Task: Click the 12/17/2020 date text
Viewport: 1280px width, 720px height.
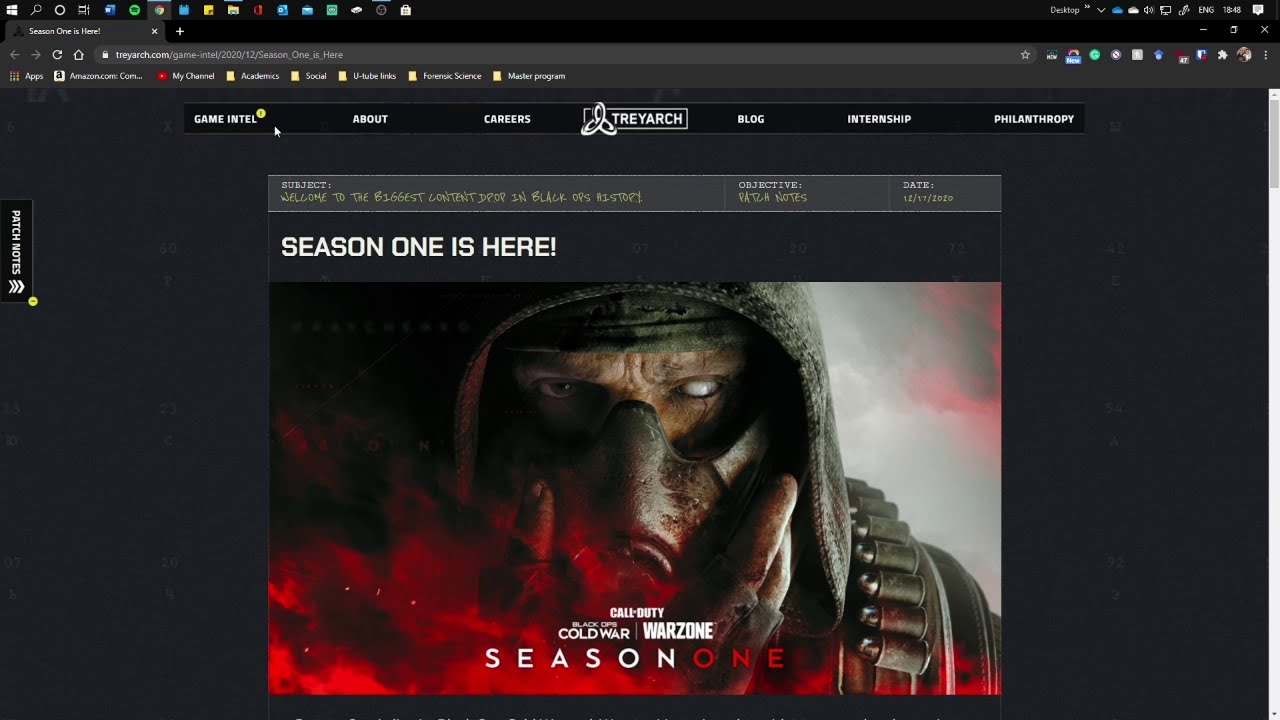Action: [928, 198]
